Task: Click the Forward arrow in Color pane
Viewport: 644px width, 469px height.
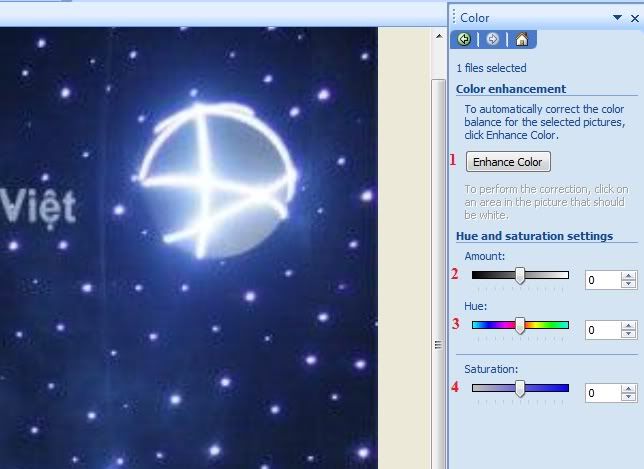Action: click(x=492, y=39)
